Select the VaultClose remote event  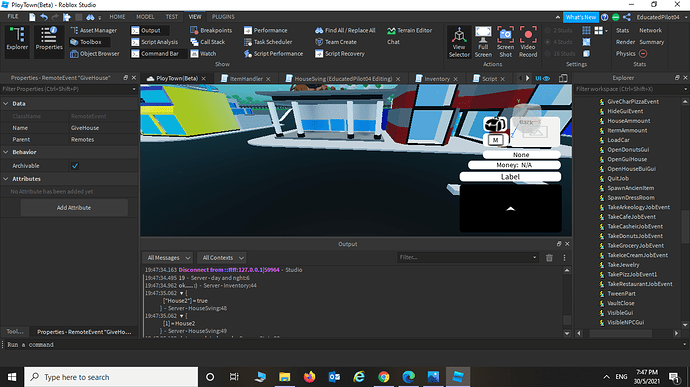tap(620, 303)
